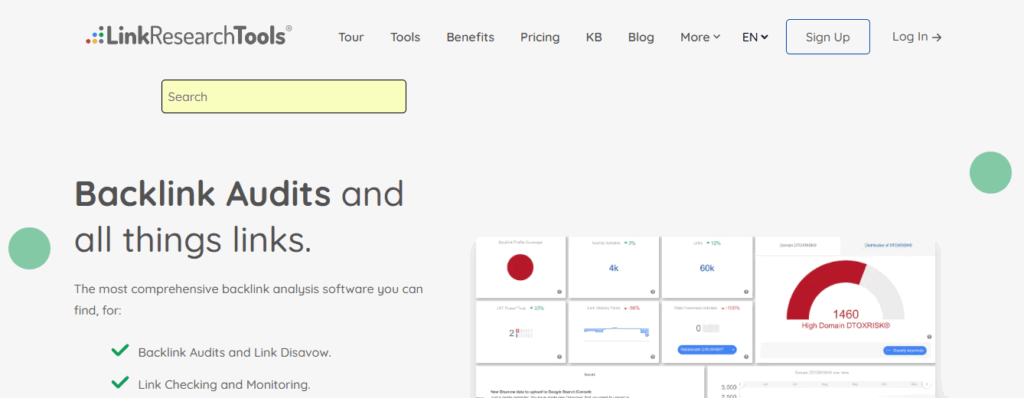Viewport: 1024px width, 398px height.
Task: Expand the More dropdown menu
Action: [700, 37]
